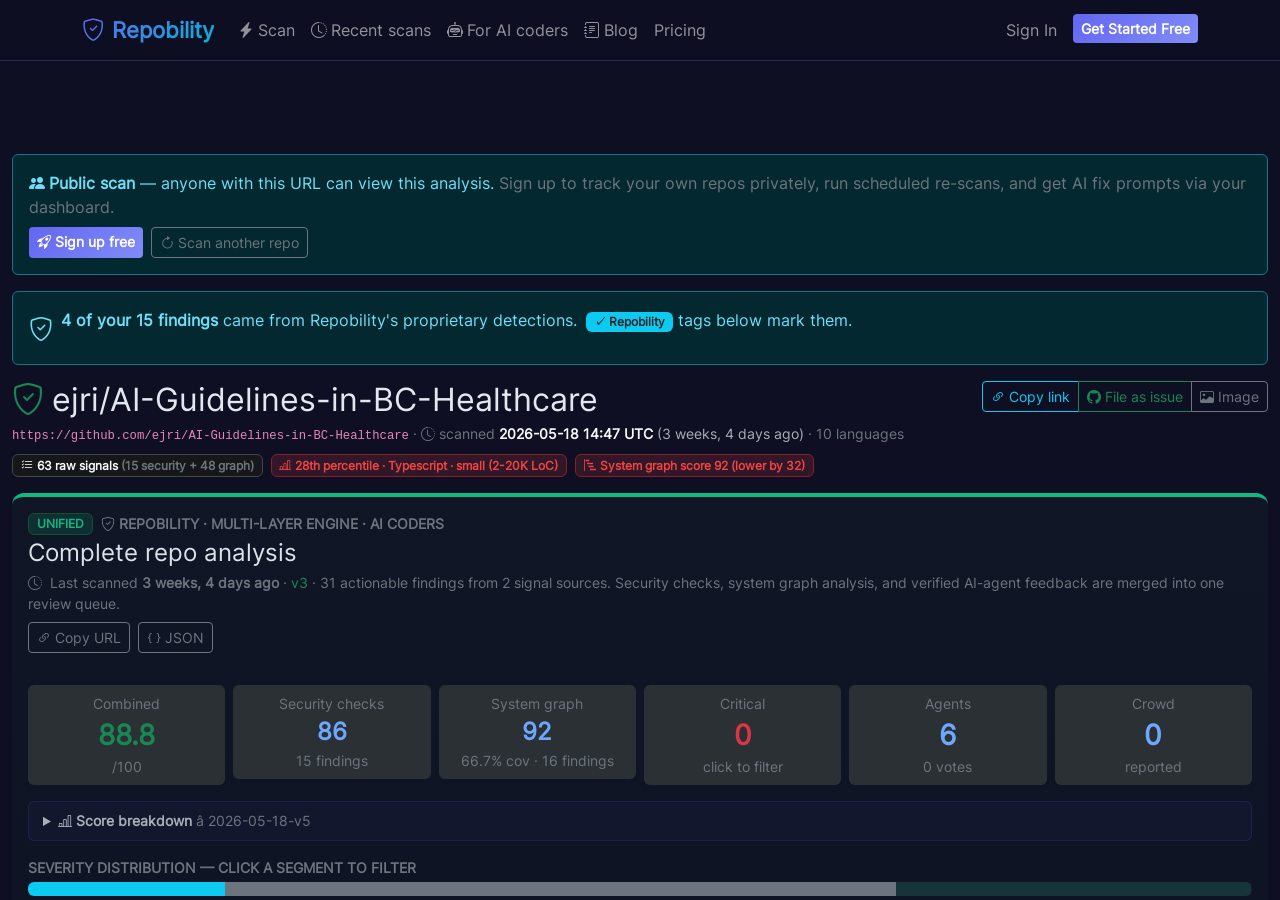1280x900 pixels.
Task: Open the Scan nav item
Action: tap(267, 30)
